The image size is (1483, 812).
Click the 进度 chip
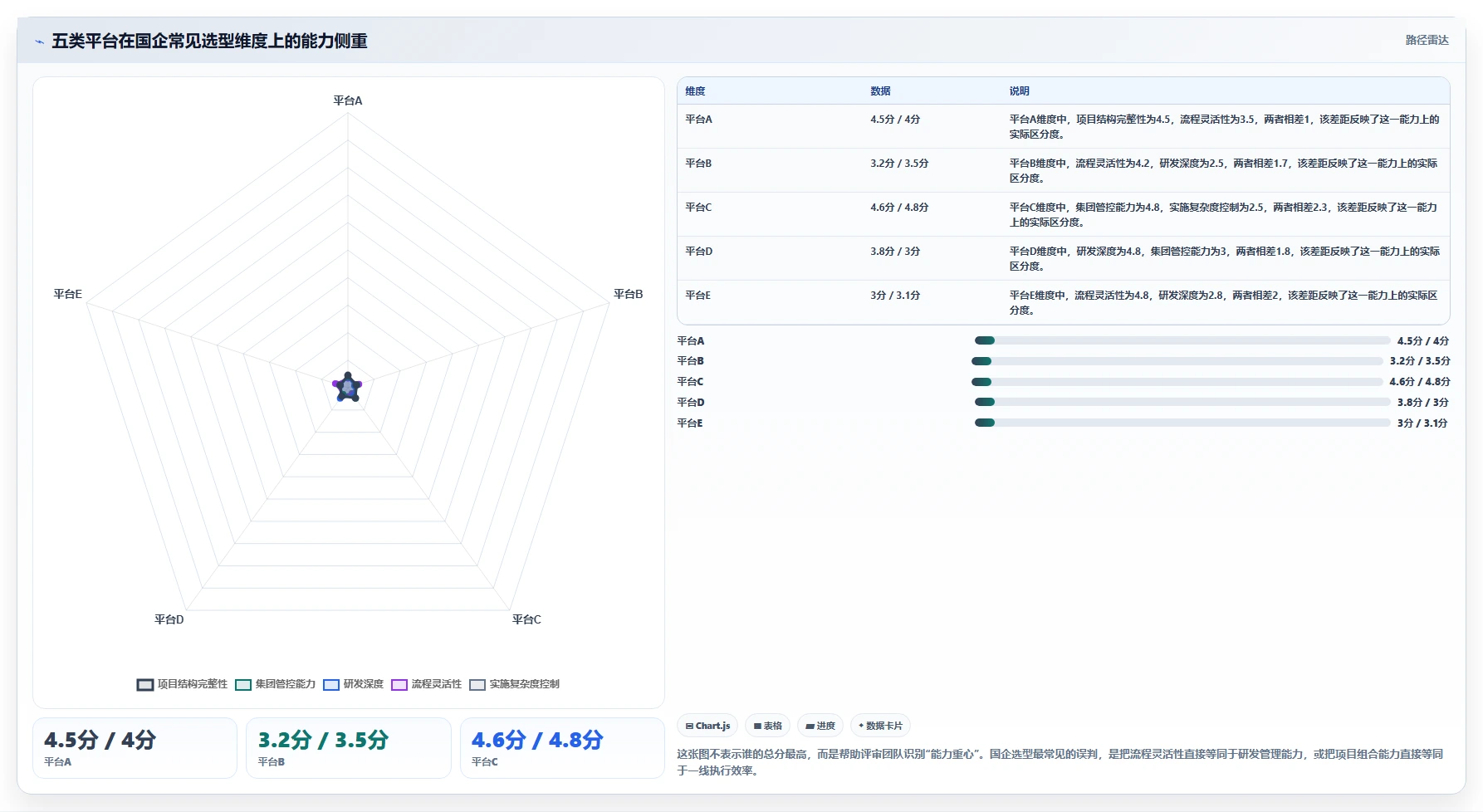click(x=820, y=726)
